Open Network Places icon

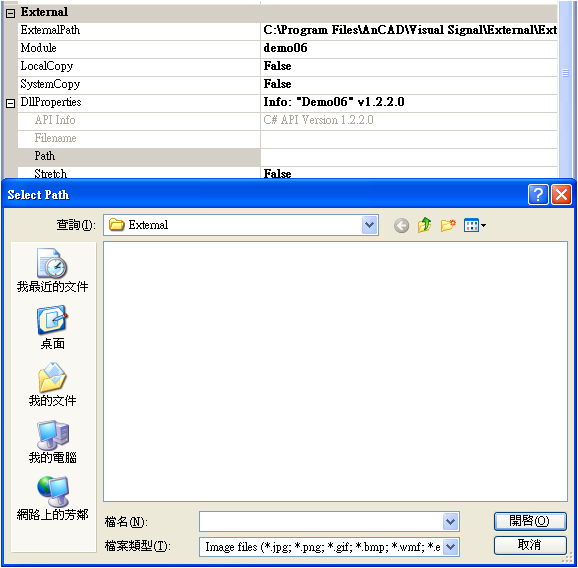pos(52,498)
